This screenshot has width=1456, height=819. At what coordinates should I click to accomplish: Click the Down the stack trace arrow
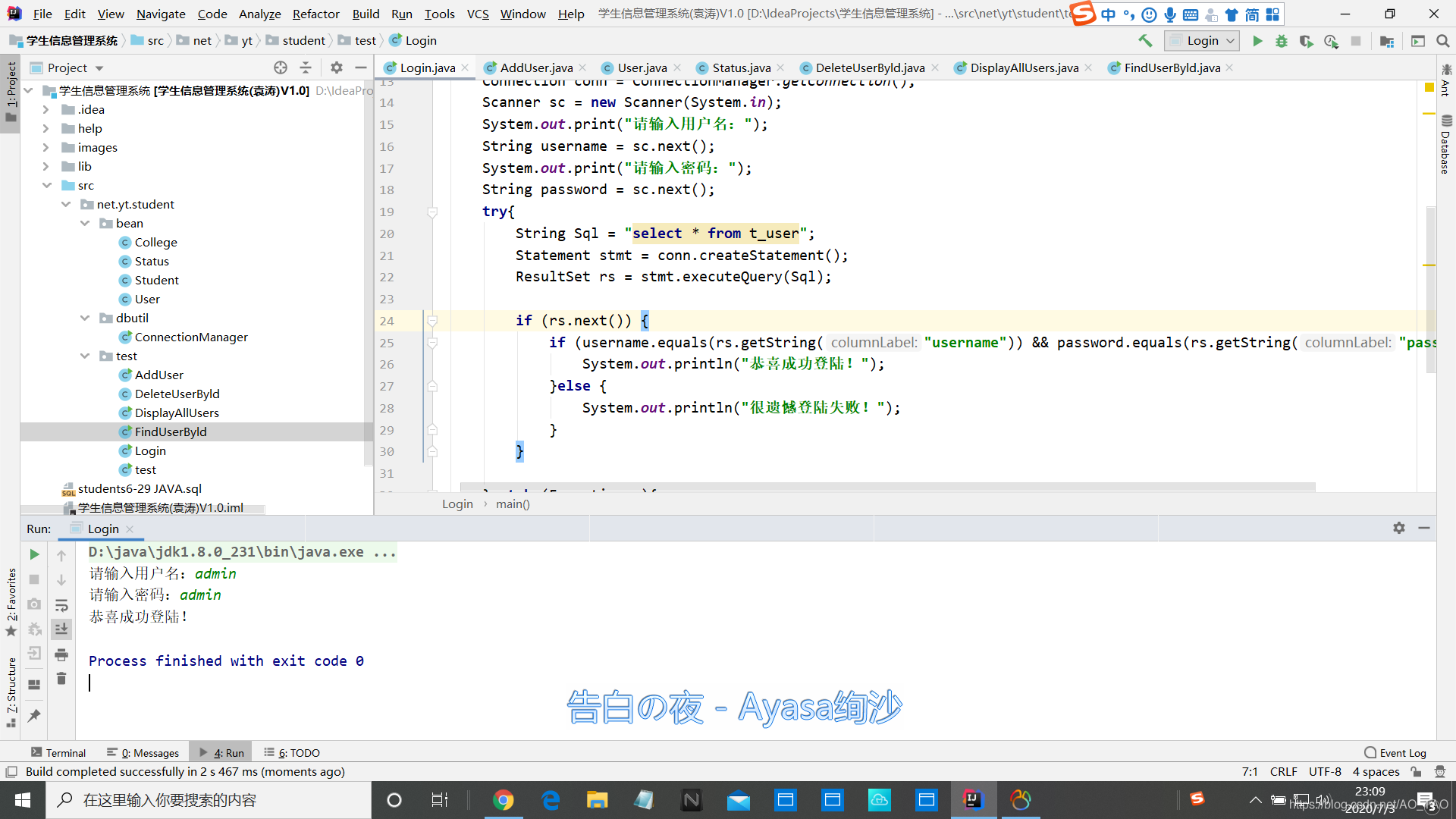(x=61, y=579)
